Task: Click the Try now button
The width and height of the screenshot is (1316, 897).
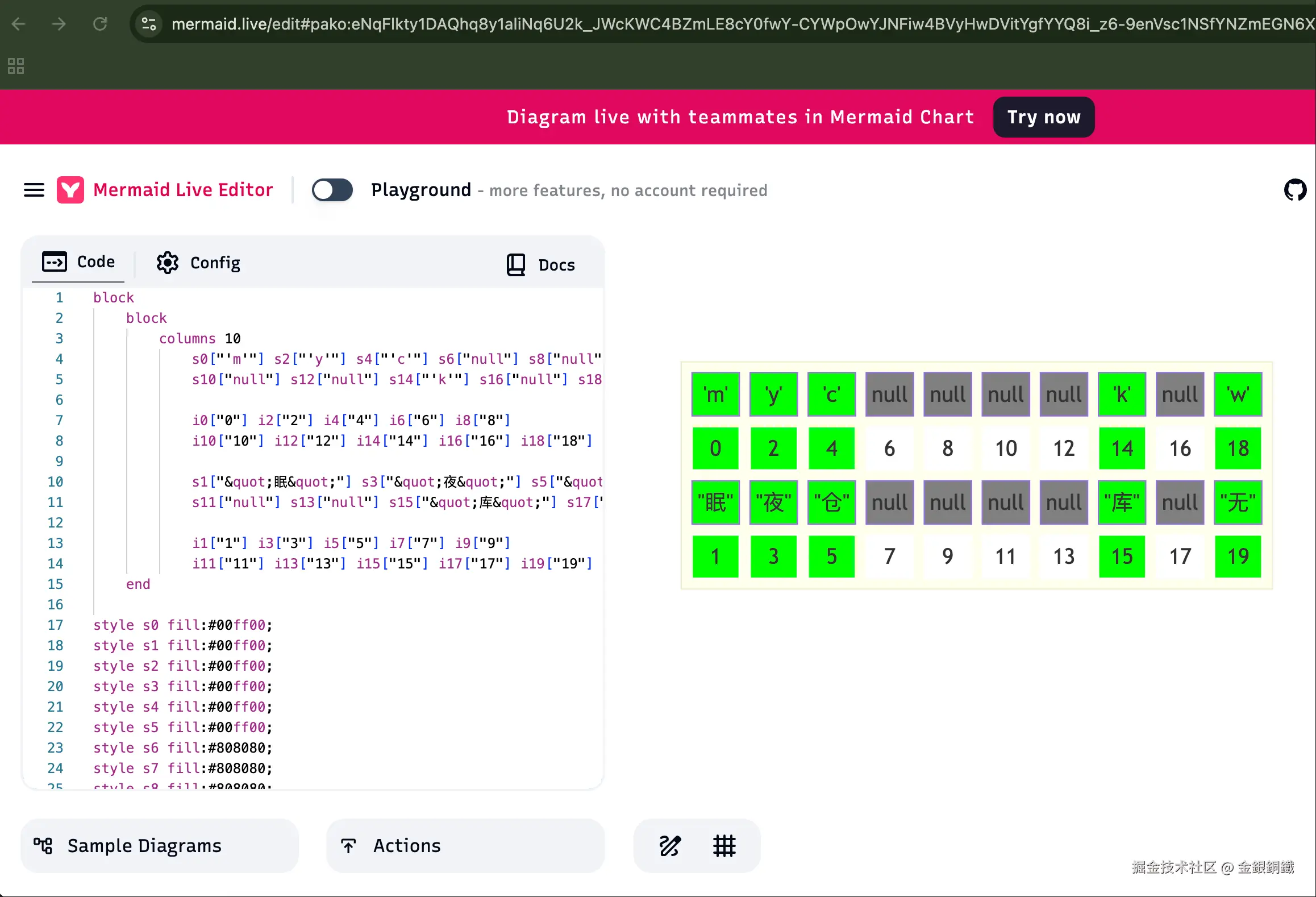Action: coord(1043,117)
